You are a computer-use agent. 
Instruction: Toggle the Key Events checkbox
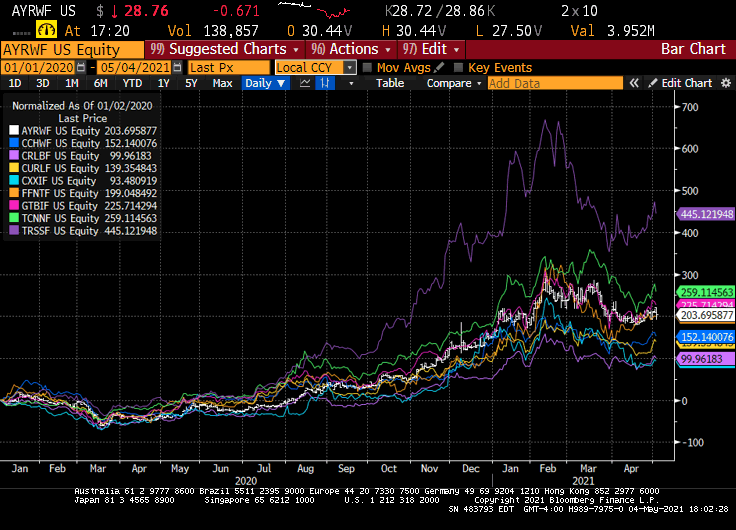[x=459, y=68]
